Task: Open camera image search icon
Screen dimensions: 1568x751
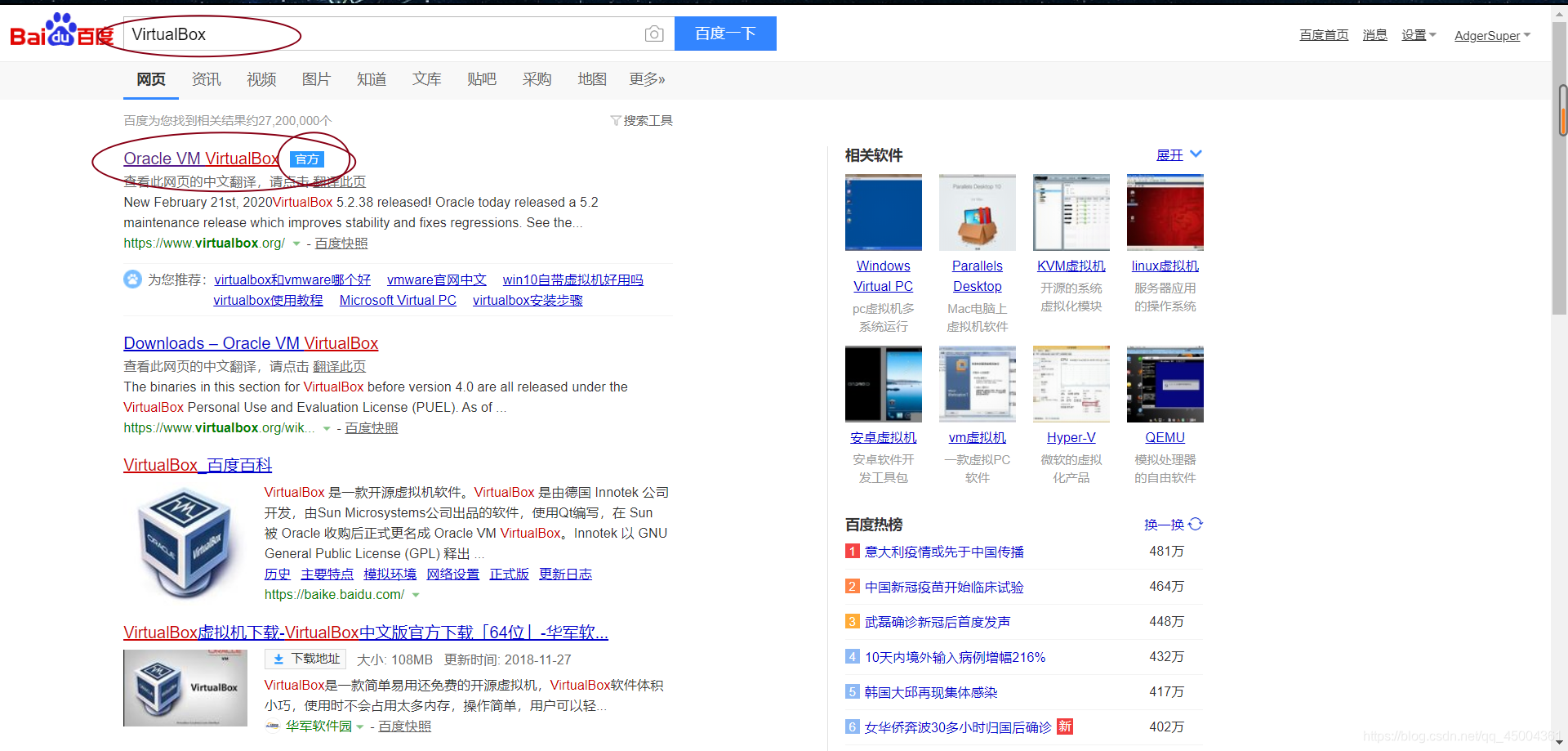Action: pyautogui.click(x=654, y=34)
